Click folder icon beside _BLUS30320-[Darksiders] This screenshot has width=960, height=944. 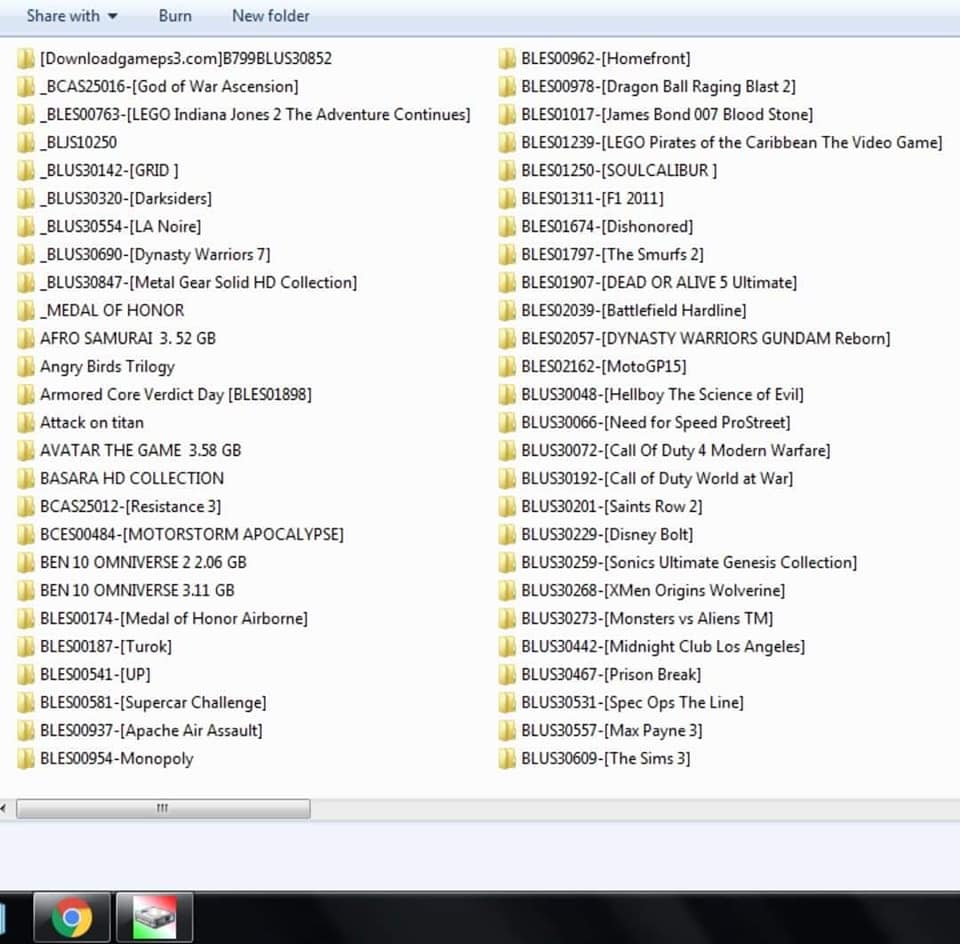point(25,199)
